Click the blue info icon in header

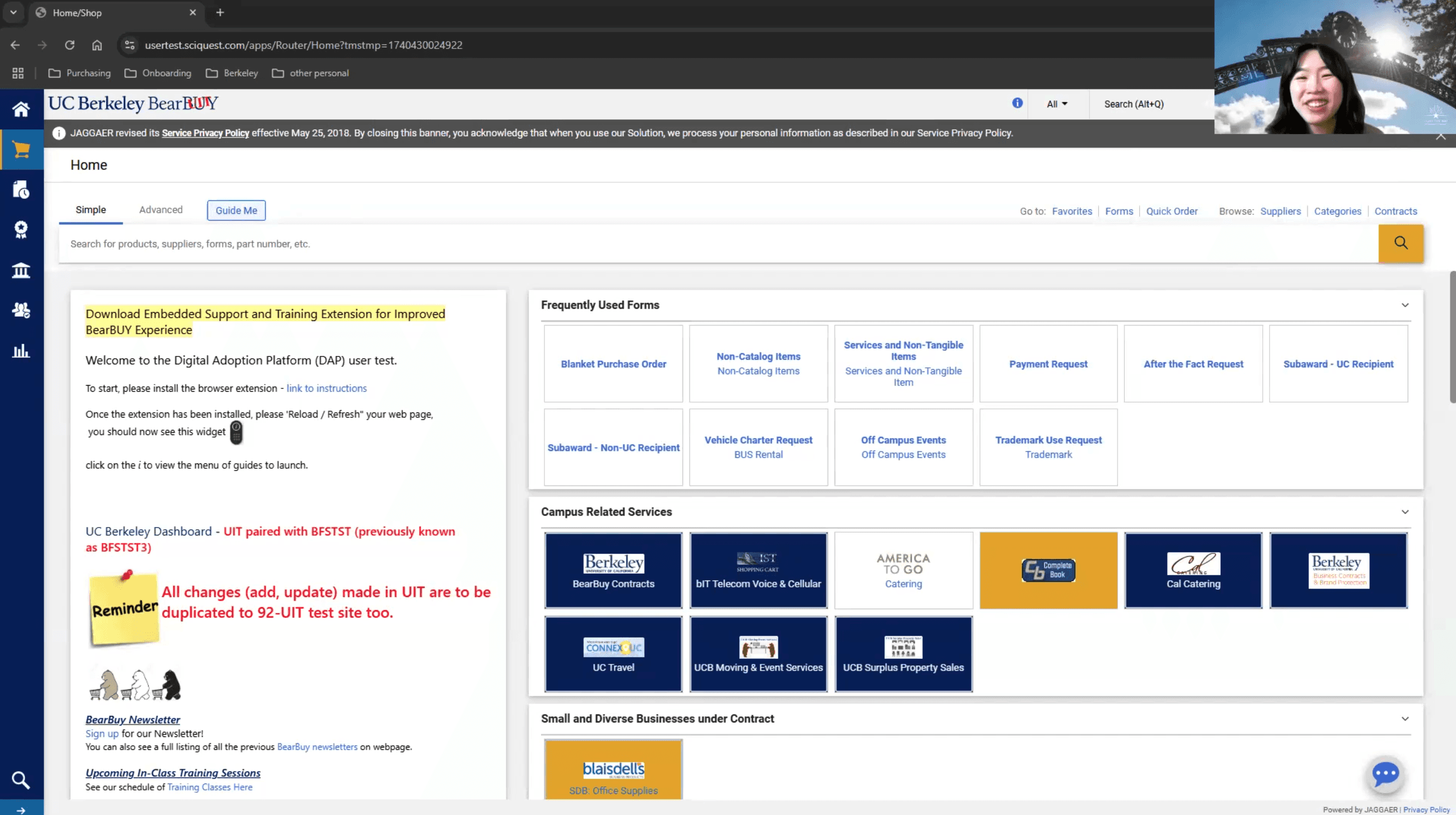1017,103
